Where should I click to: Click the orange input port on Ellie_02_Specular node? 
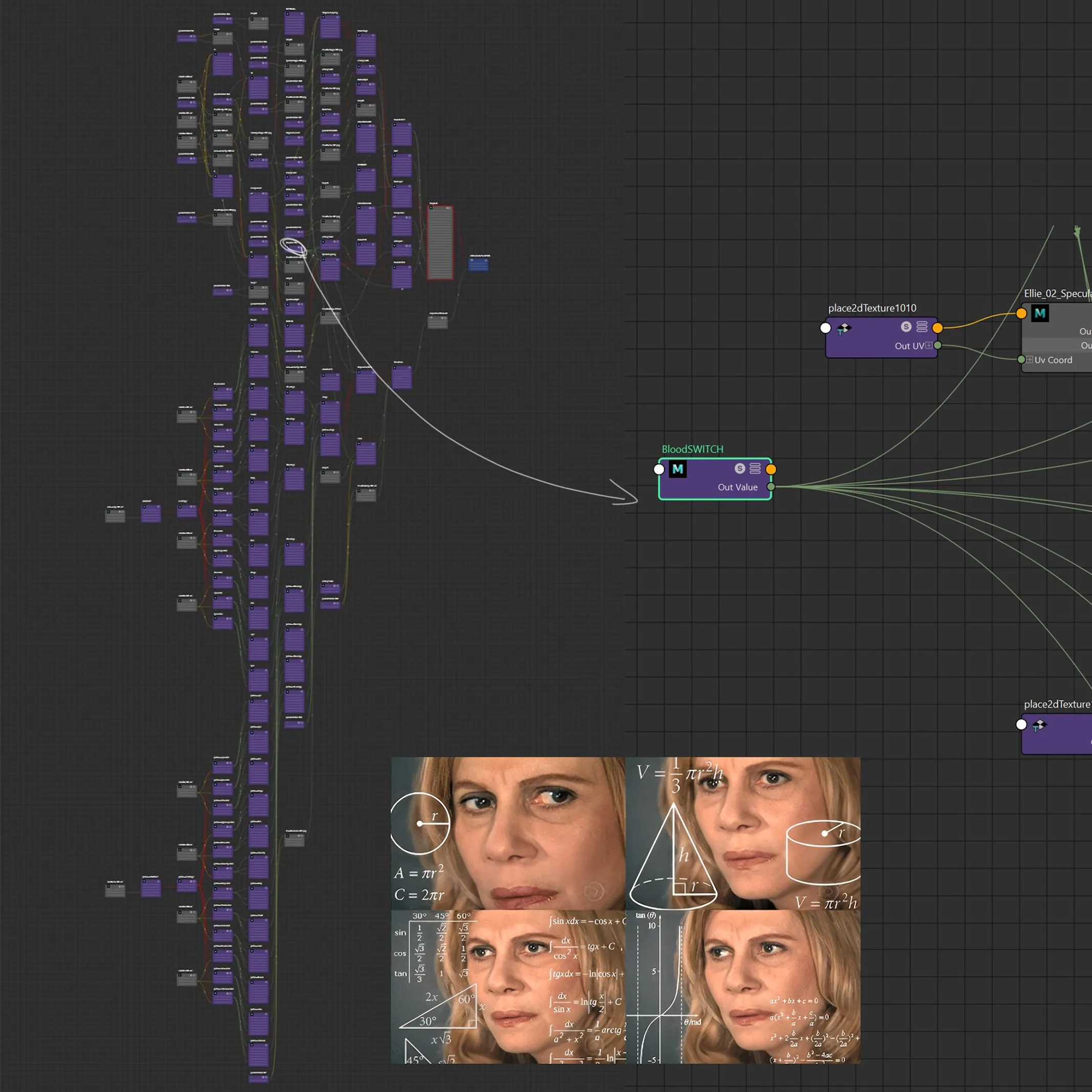click(1021, 313)
